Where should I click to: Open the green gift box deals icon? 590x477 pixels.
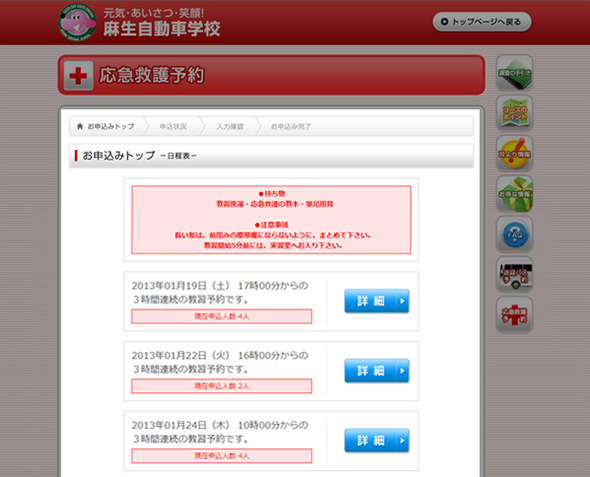(x=514, y=194)
